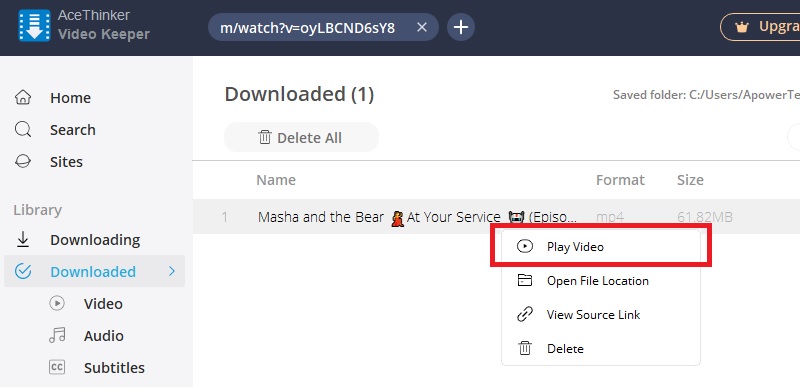Choose Open File Location menu entry
The width and height of the screenshot is (800, 387).
[601, 280]
